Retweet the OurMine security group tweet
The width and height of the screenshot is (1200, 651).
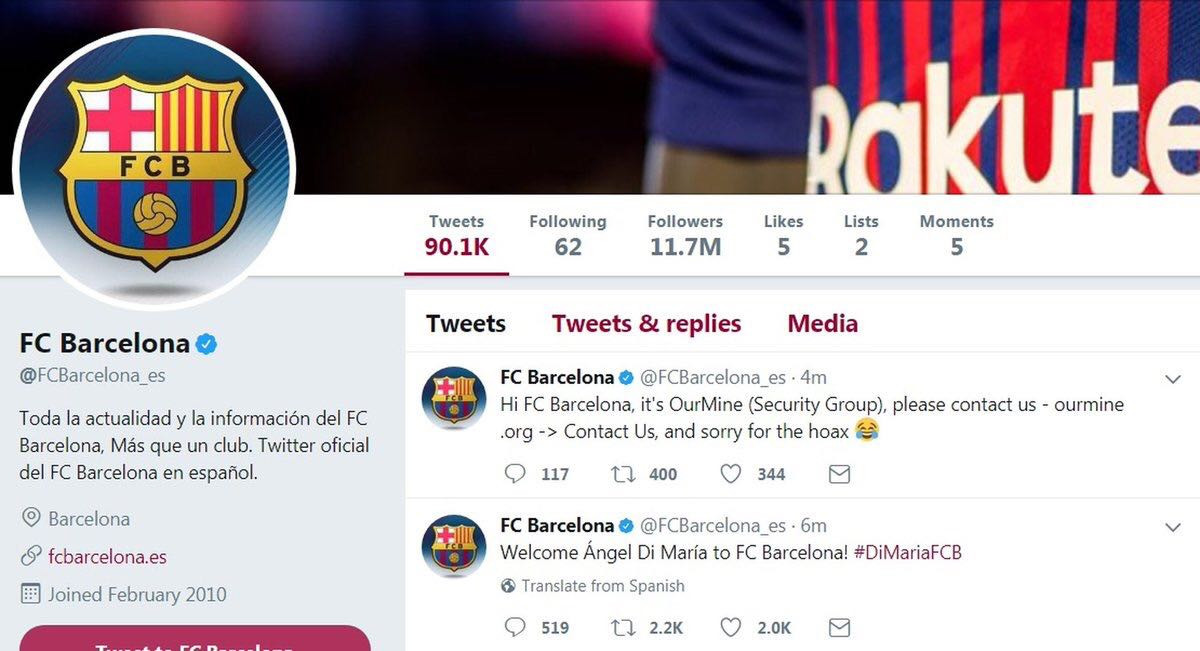(624, 474)
